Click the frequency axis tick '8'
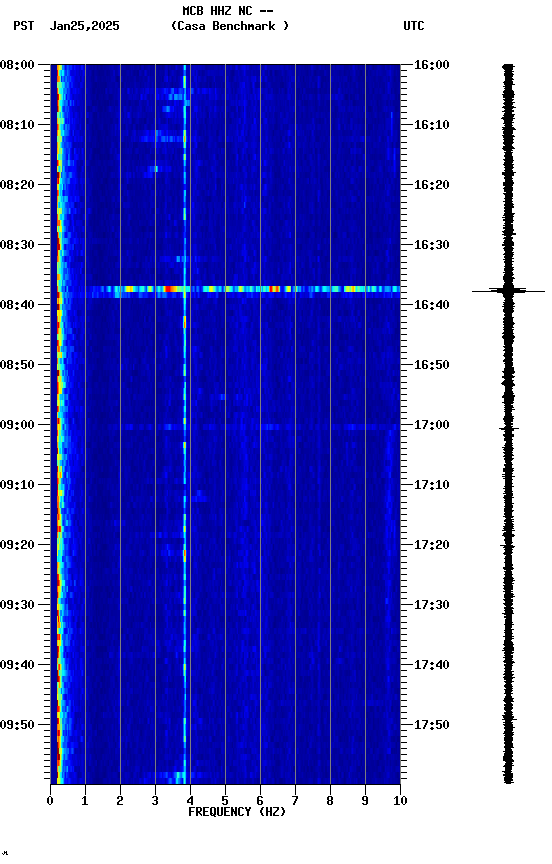This screenshot has height=864, width=552. coord(330,801)
